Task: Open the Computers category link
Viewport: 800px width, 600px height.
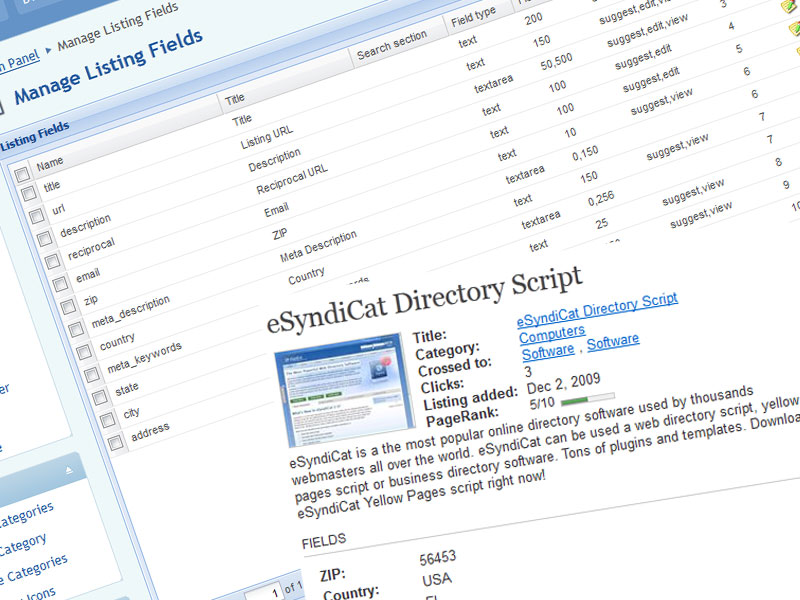Action: click(x=552, y=334)
